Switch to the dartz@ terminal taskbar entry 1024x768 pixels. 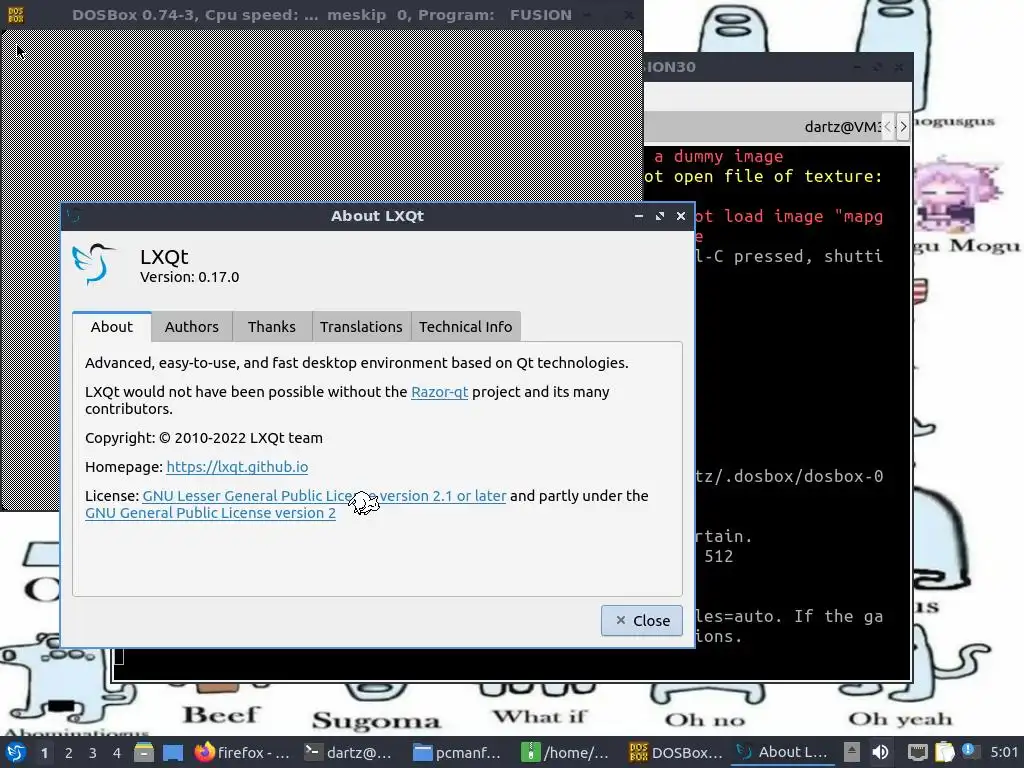pos(349,753)
